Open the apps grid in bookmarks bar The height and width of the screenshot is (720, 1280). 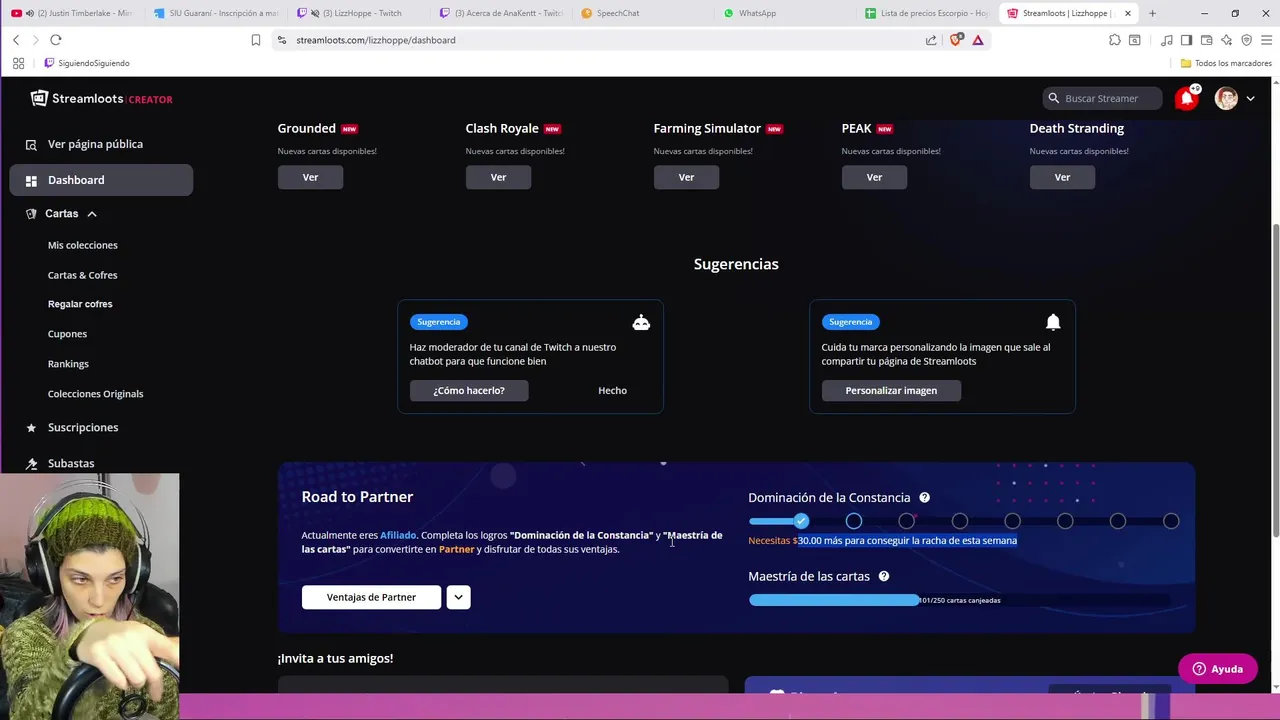click(x=18, y=63)
